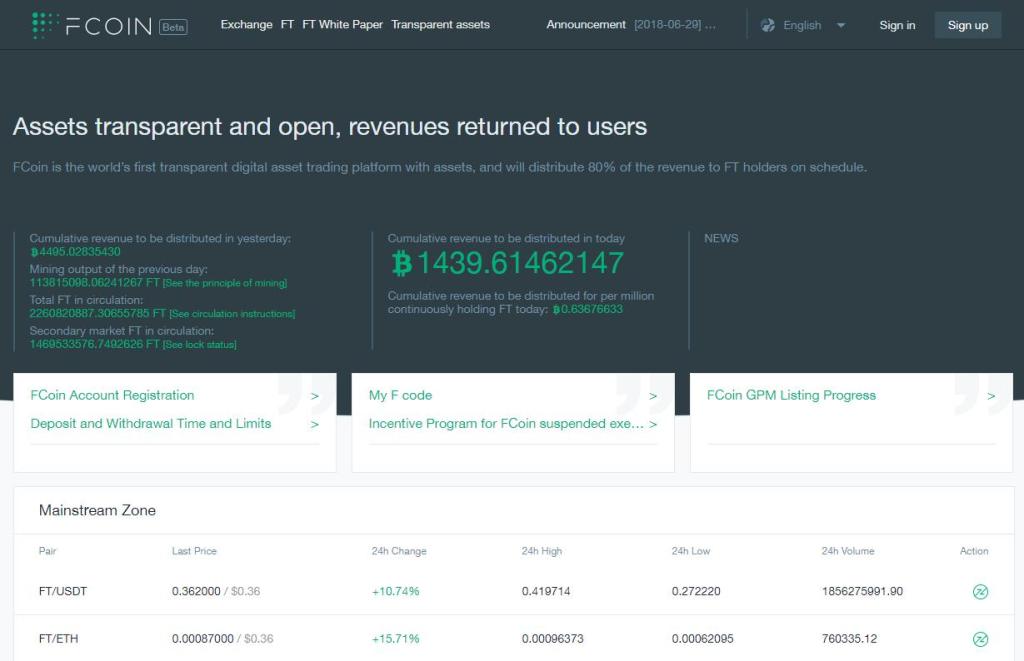Select the FT/USDT pair
Image resolution: width=1024 pixels, height=661 pixels.
[x=63, y=591]
